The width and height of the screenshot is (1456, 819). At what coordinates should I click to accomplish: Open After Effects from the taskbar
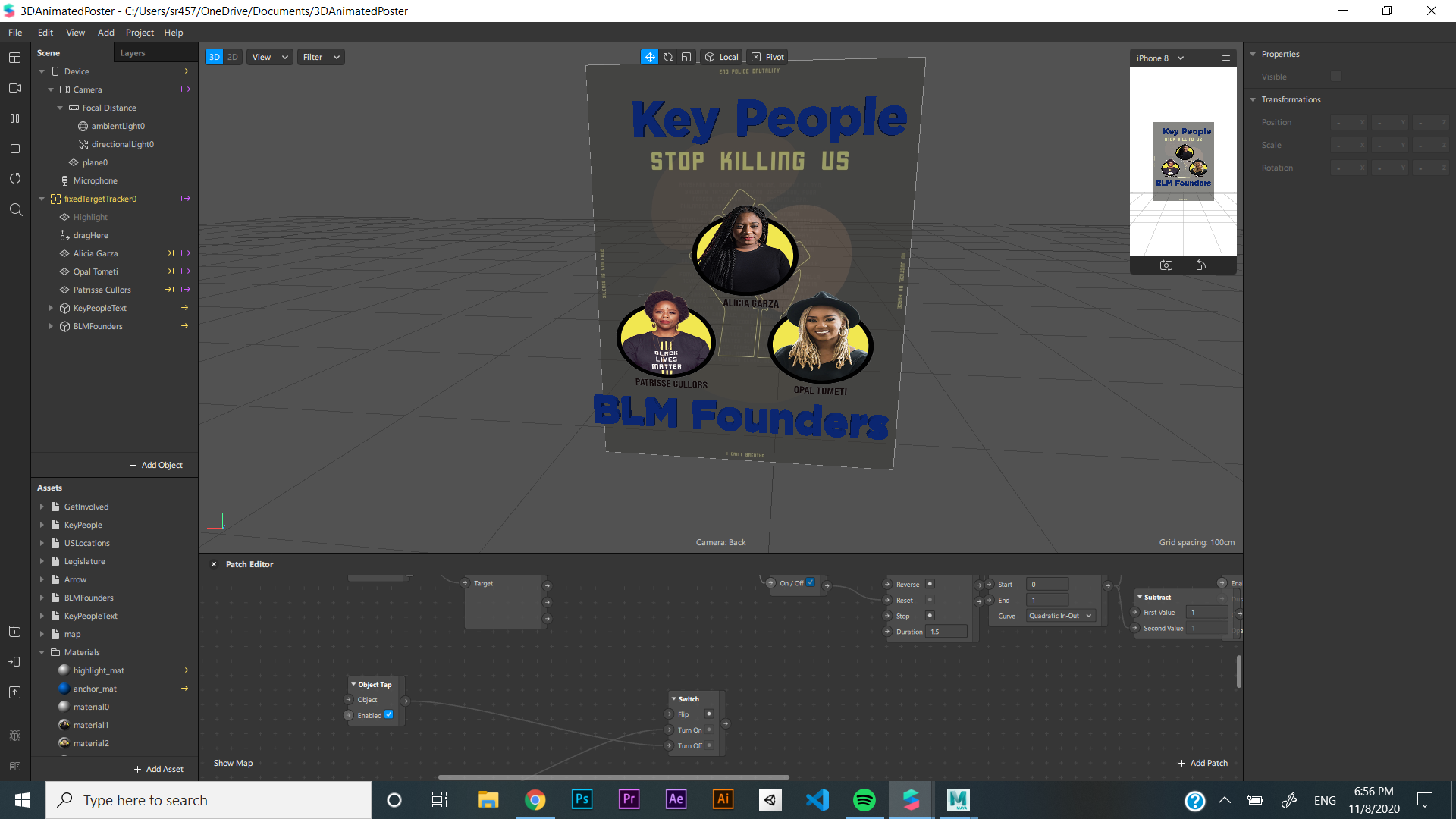(676, 800)
